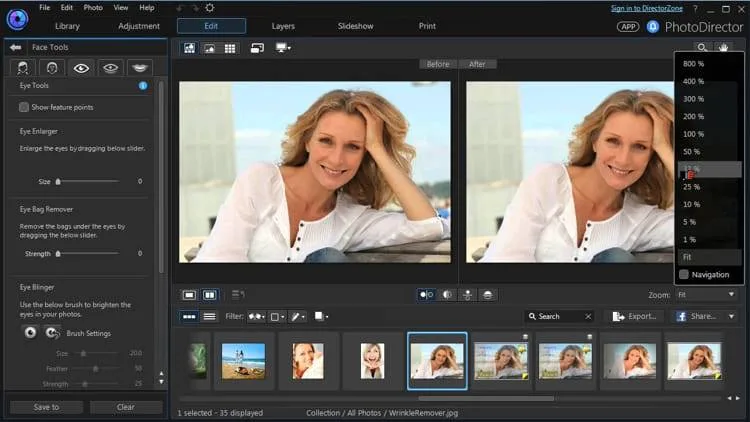Select the zoom magnifier tool
Viewport: 750px width, 422px height.
[x=702, y=47]
